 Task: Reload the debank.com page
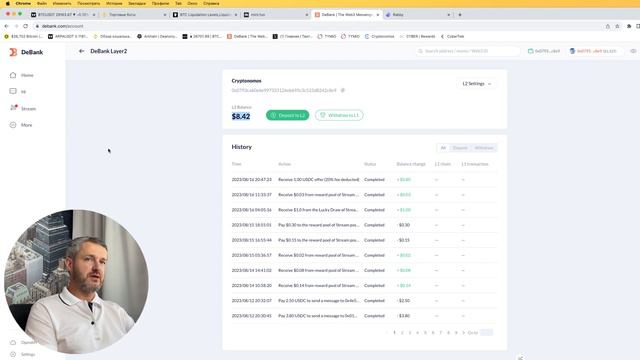click(25, 26)
